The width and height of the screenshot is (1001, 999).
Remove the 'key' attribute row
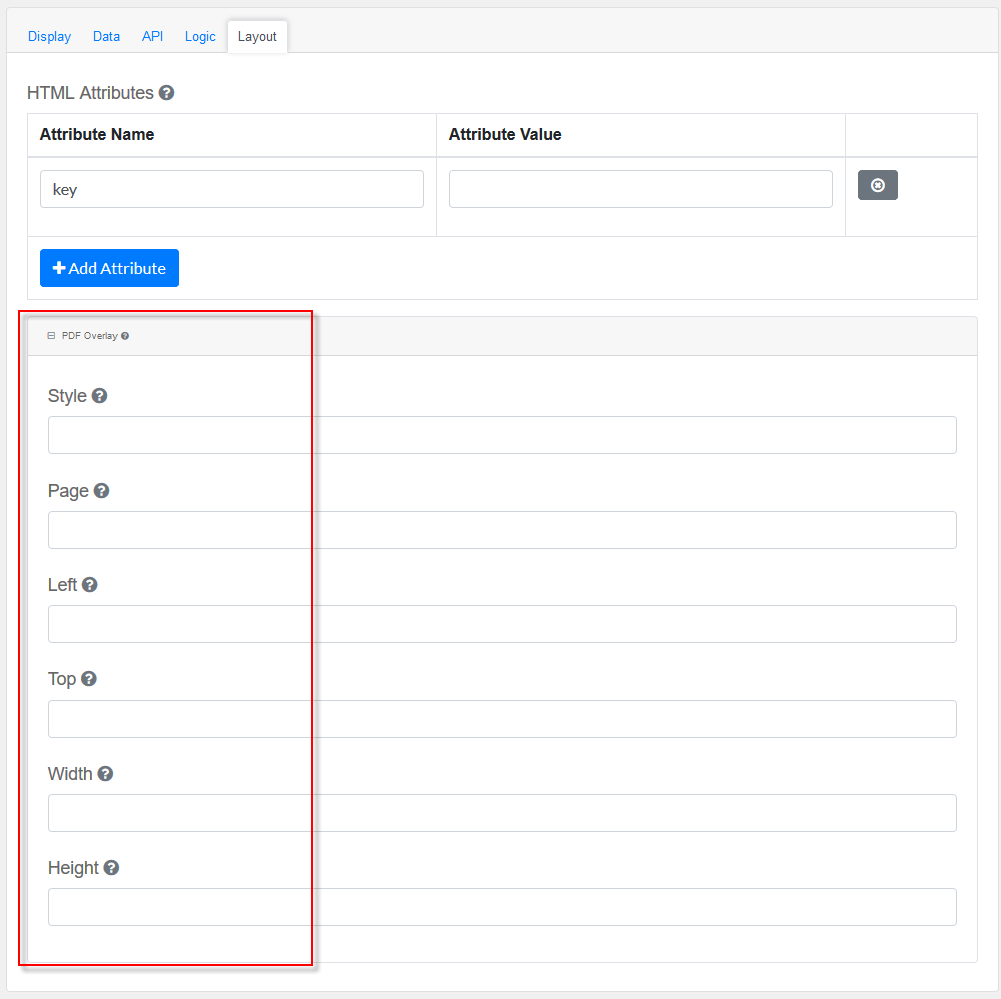click(x=877, y=185)
